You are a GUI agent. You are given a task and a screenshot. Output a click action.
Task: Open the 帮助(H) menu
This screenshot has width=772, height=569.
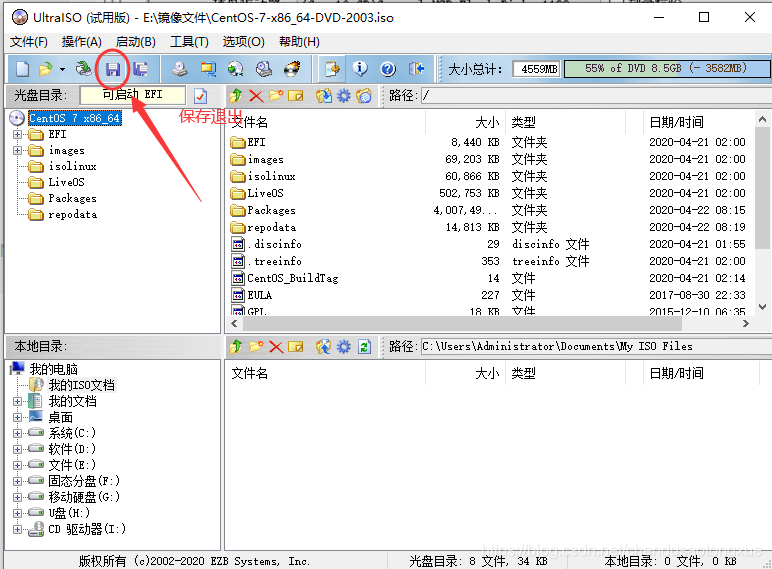click(x=299, y=42)
